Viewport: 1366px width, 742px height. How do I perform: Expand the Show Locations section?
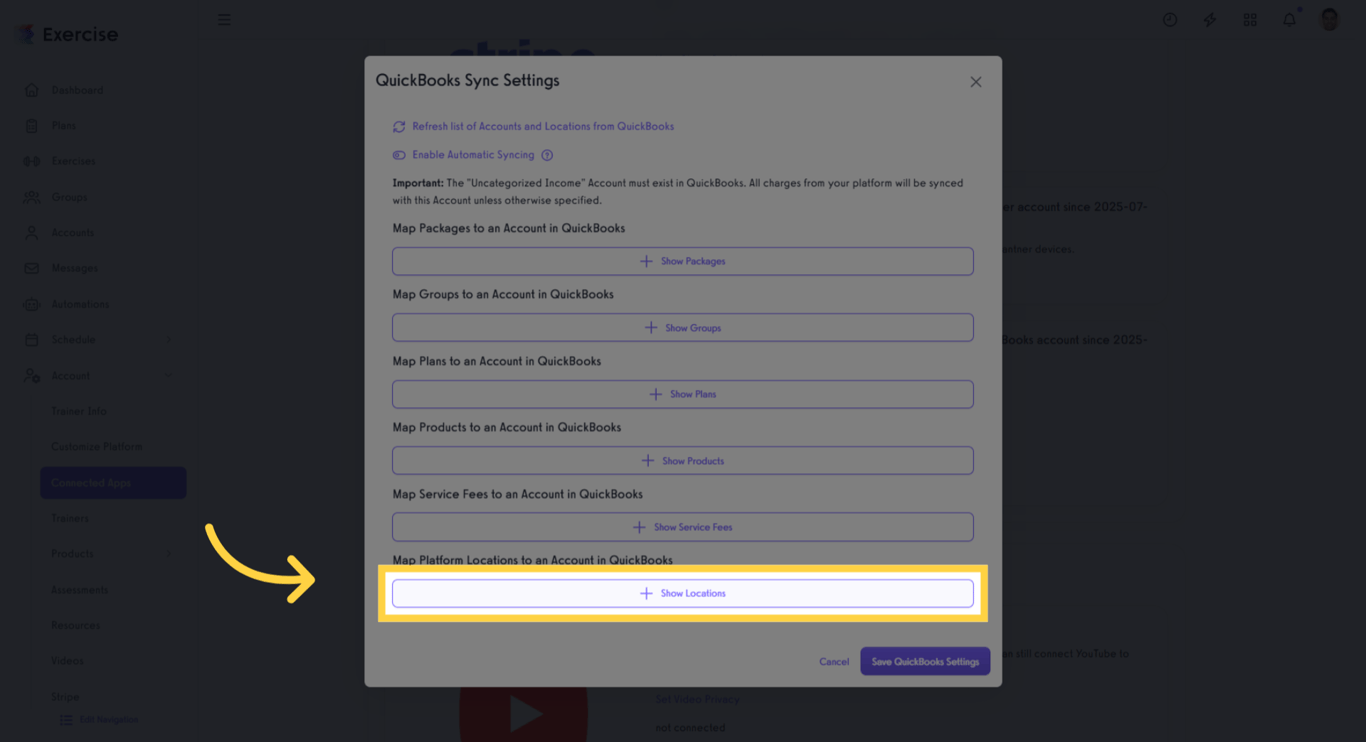(x=683, y=593)
